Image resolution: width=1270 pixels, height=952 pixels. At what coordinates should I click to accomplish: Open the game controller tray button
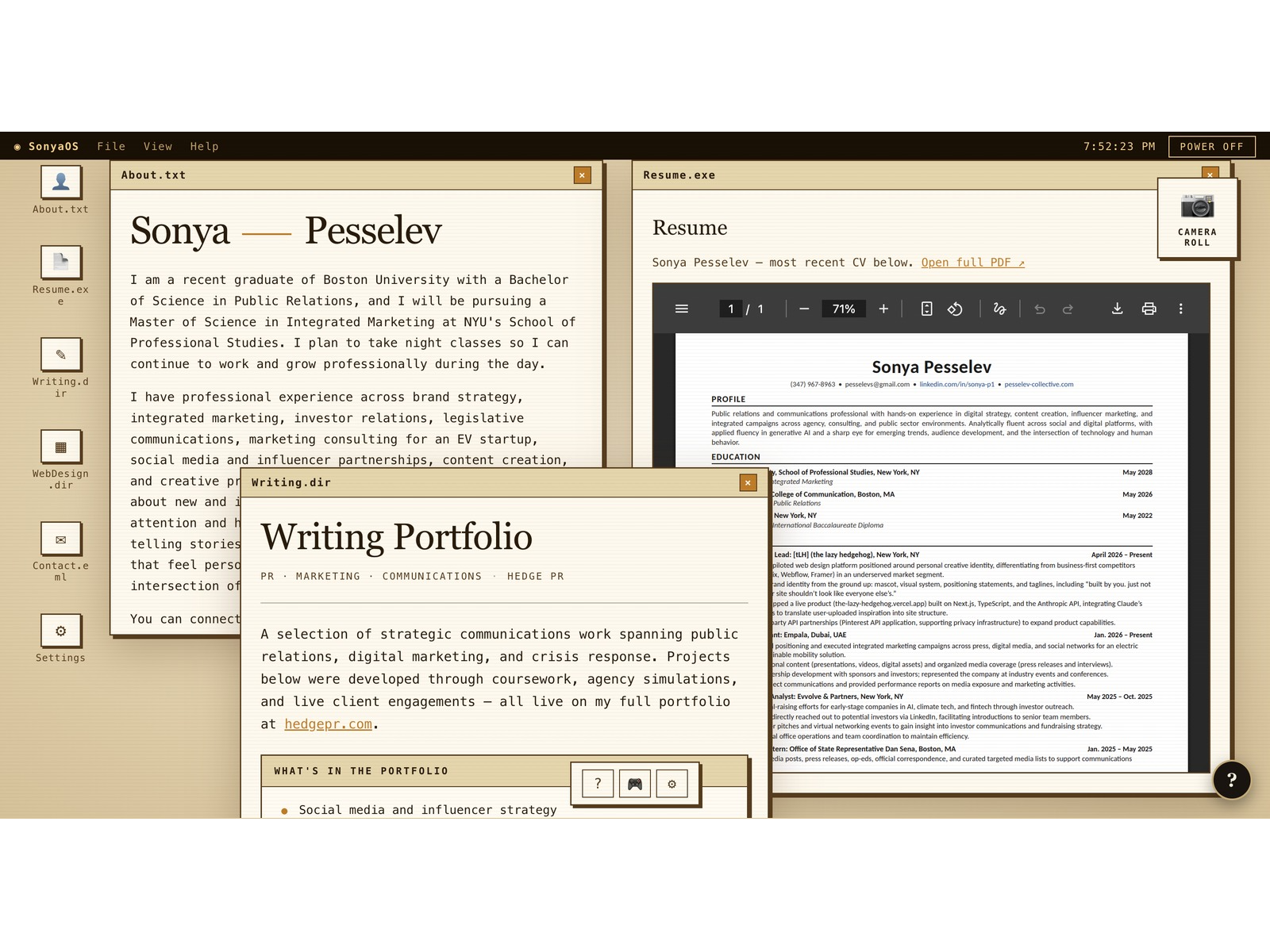tap(635, 784)
